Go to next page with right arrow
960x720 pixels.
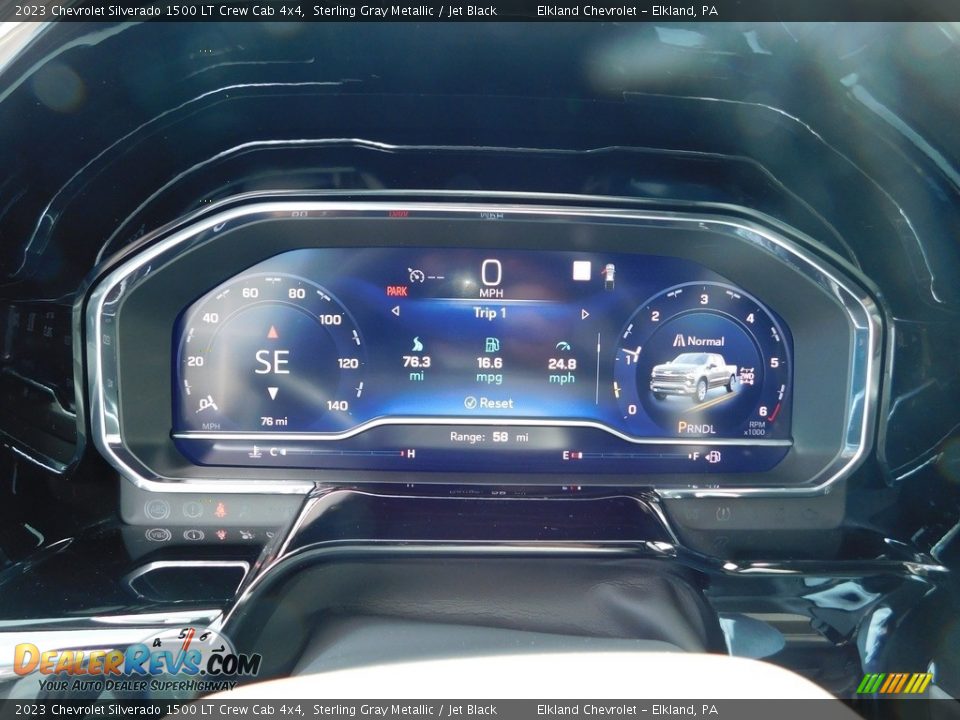pyautogui.click(x=585, y=314)
